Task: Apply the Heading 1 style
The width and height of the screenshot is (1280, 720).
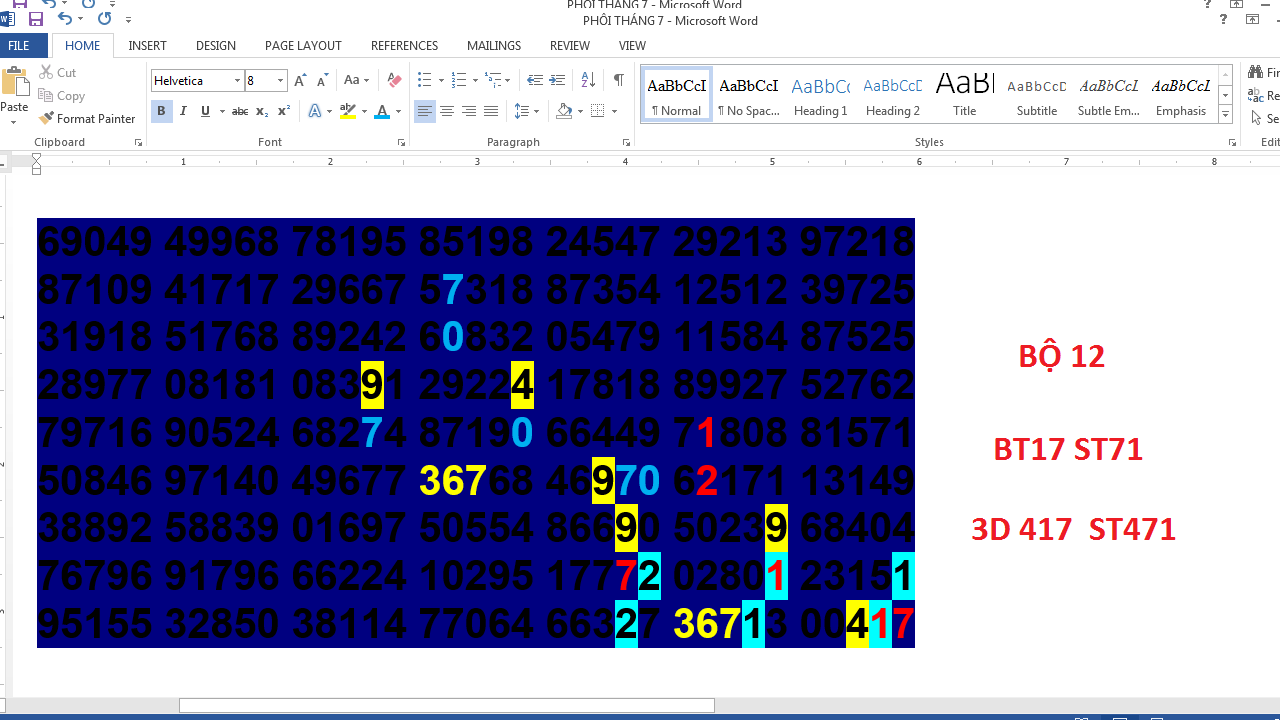Action: pos(821,95)
